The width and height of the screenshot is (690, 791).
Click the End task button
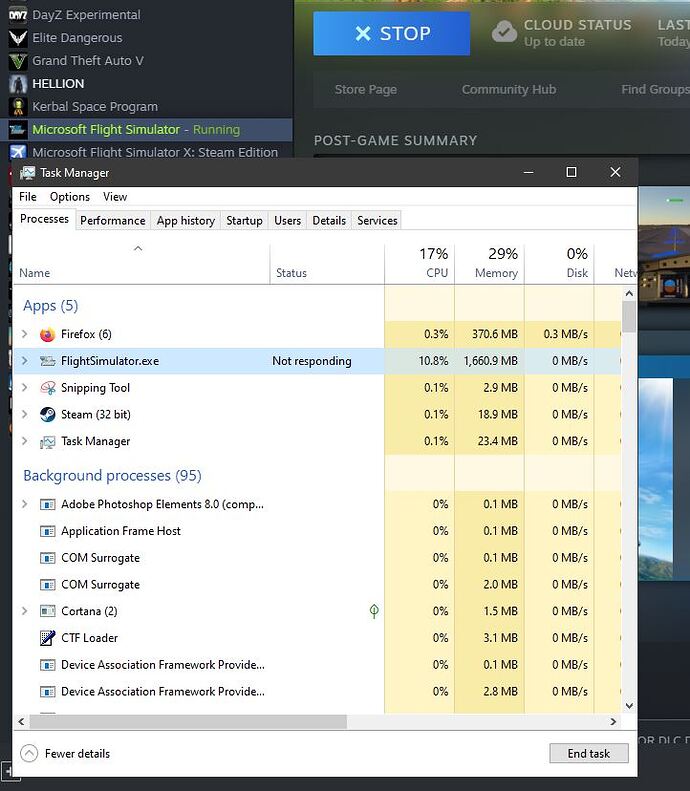tap(588, 754)
